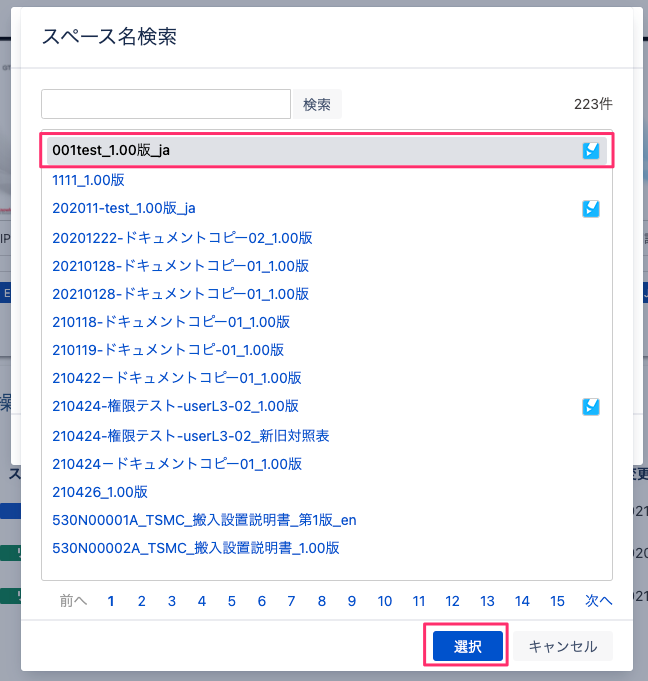This screenshot has width=648, height=681.
Task: Choose 530N00002A_TSMC_搬入設置説明書_1.00版
Action: coord(196,548)
